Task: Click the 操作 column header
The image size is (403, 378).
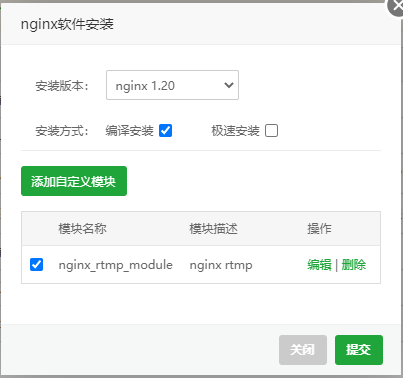Action: click(319, 229)
